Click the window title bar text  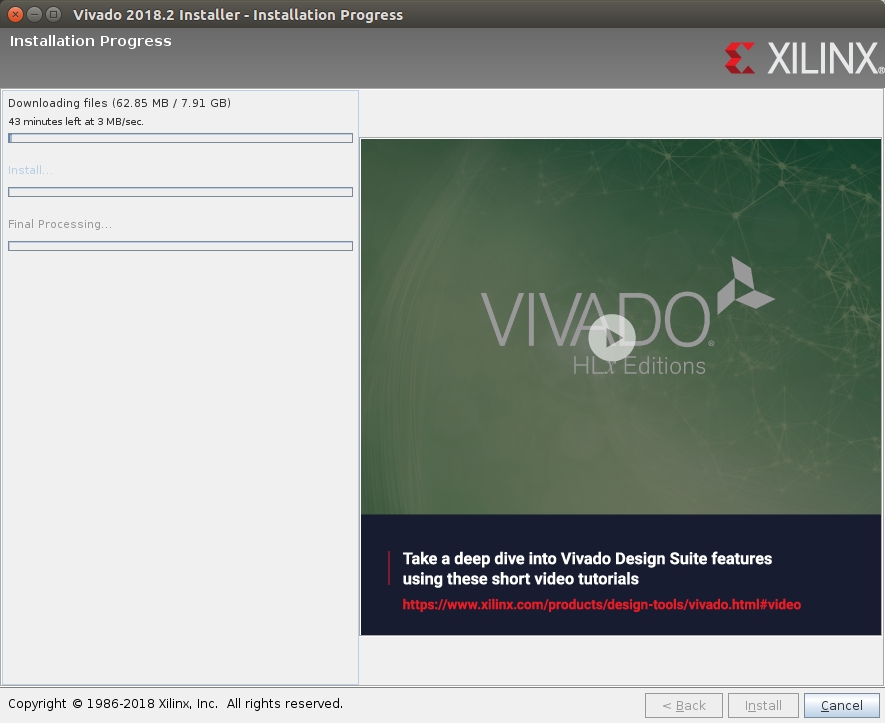(238, 15)
